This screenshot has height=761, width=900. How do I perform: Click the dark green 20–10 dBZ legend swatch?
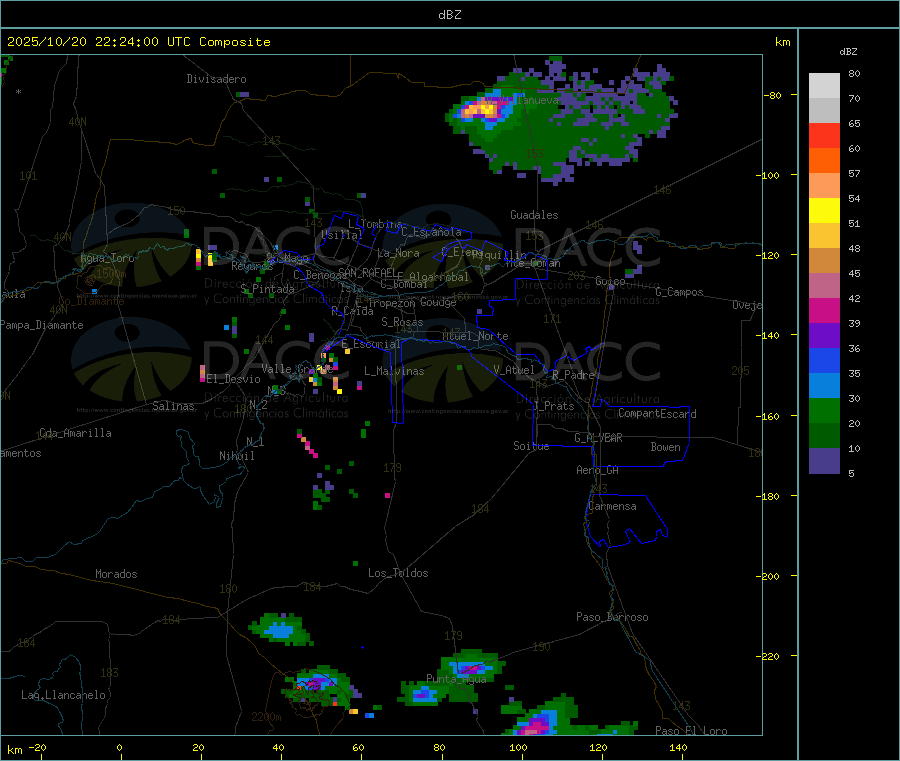coord(824,436)
